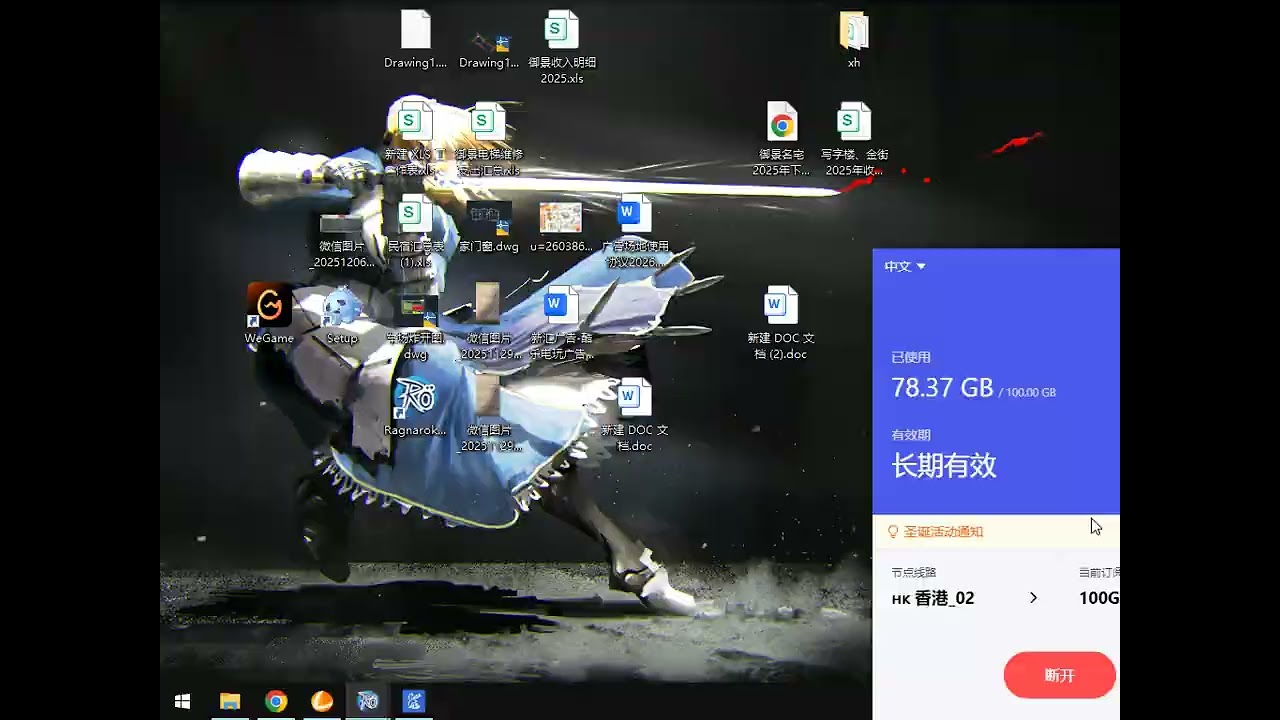Click the lightbulb icon beside 圣诞活动通知
Image resolution: width=1280 pixels, height=720 pixels.
click(x=893, y=531)
